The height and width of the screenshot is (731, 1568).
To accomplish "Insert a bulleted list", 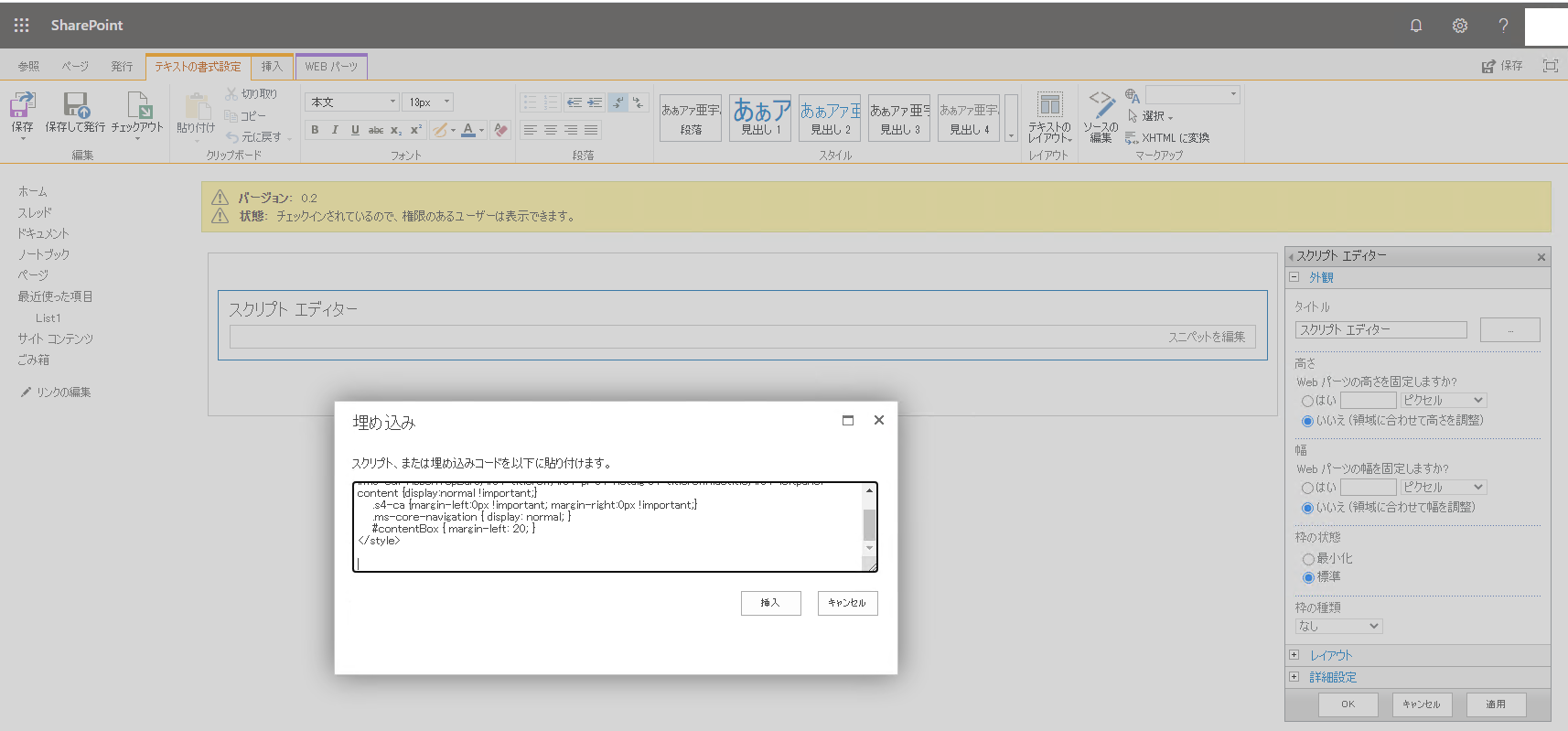I will pyautogui.click(x=531, y=102).
